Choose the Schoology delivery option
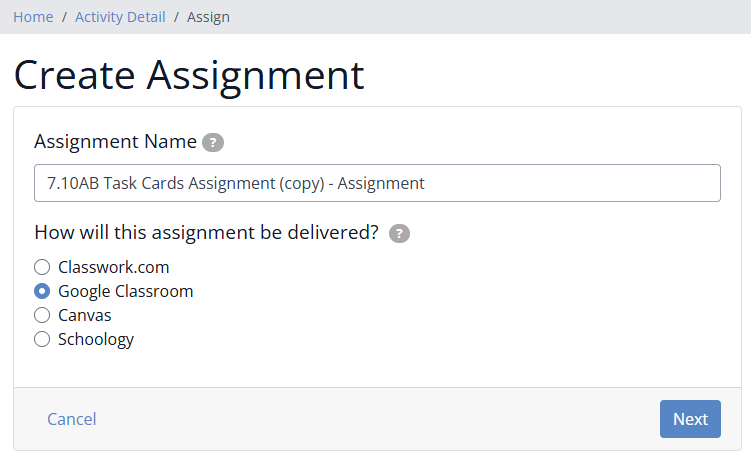Image resolution: width=751 pixels, height=470 pixels. (x=42, y=339)
